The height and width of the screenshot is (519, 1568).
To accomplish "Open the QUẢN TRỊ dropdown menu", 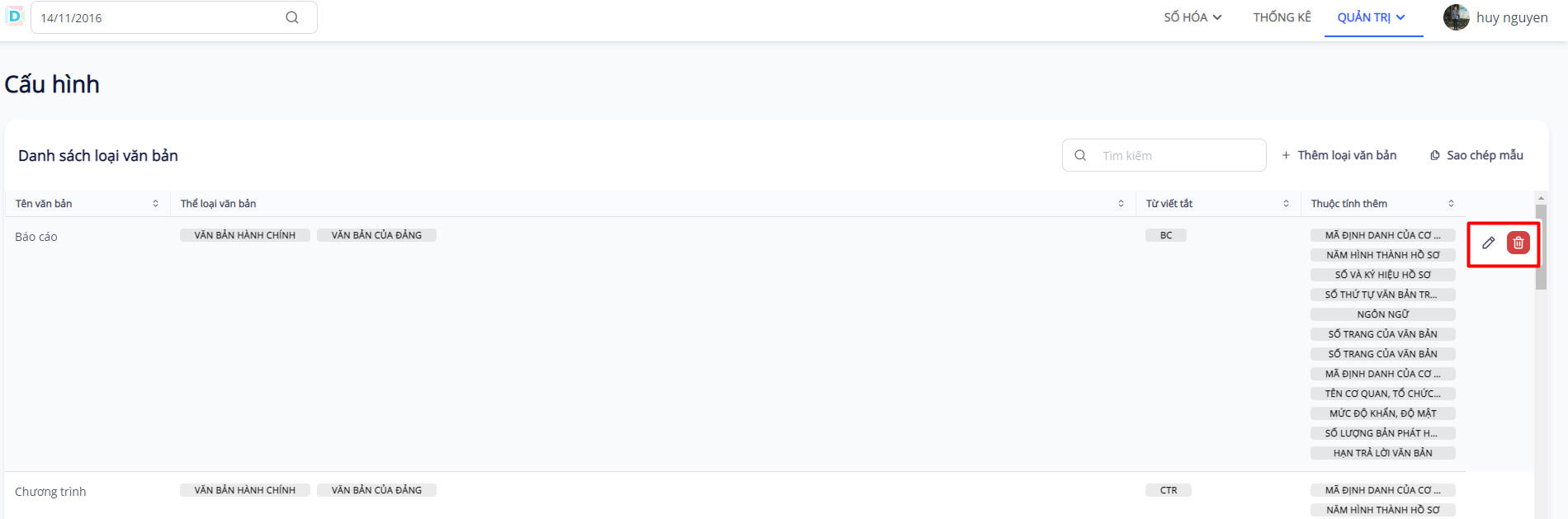I will point(1371,17).
